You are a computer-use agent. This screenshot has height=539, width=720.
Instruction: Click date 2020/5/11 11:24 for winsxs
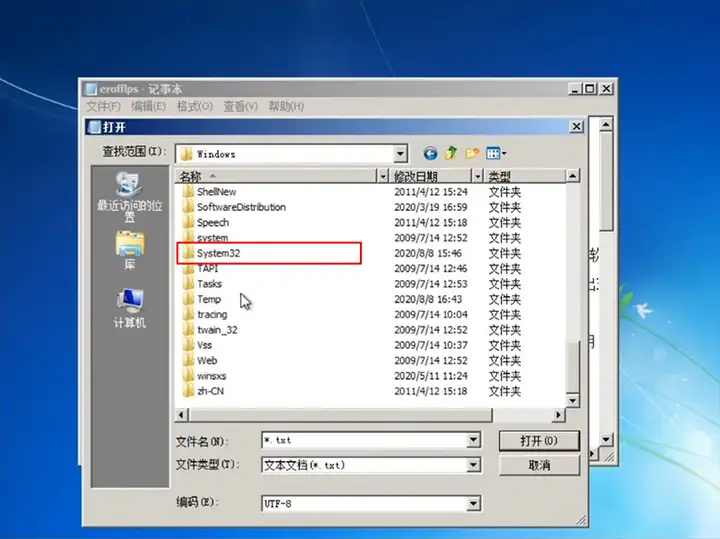431,376
